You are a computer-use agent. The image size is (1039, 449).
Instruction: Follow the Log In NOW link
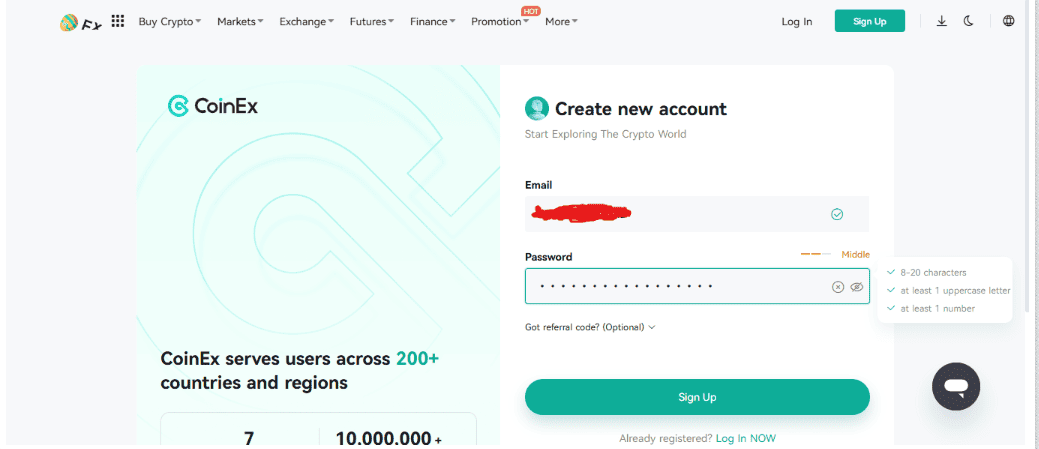[x=745, y=438]
